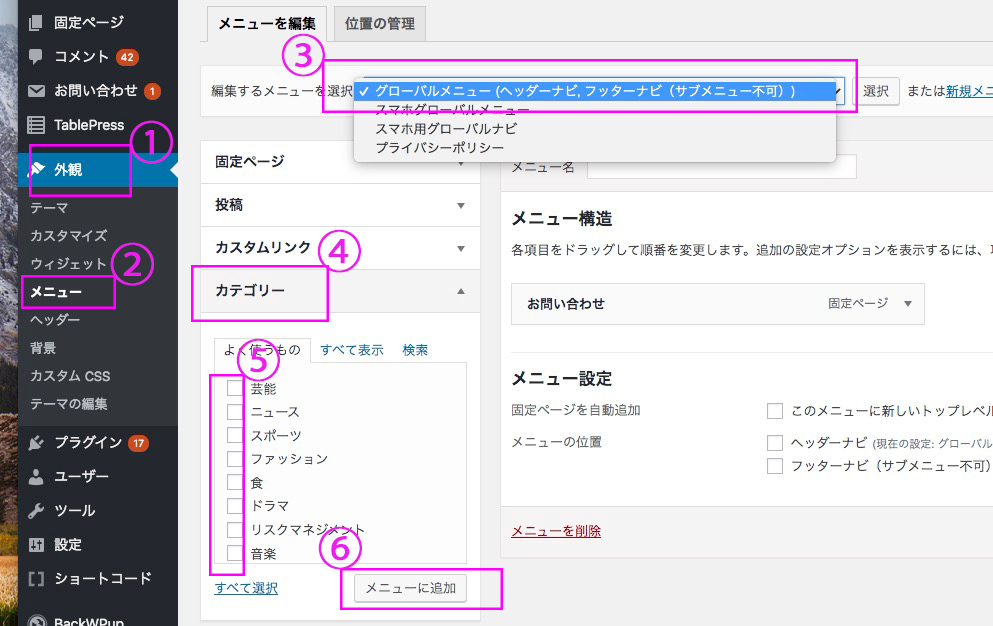Open カスタム CSS in the sidebar
993x626 pixels.
pos(70,376)
